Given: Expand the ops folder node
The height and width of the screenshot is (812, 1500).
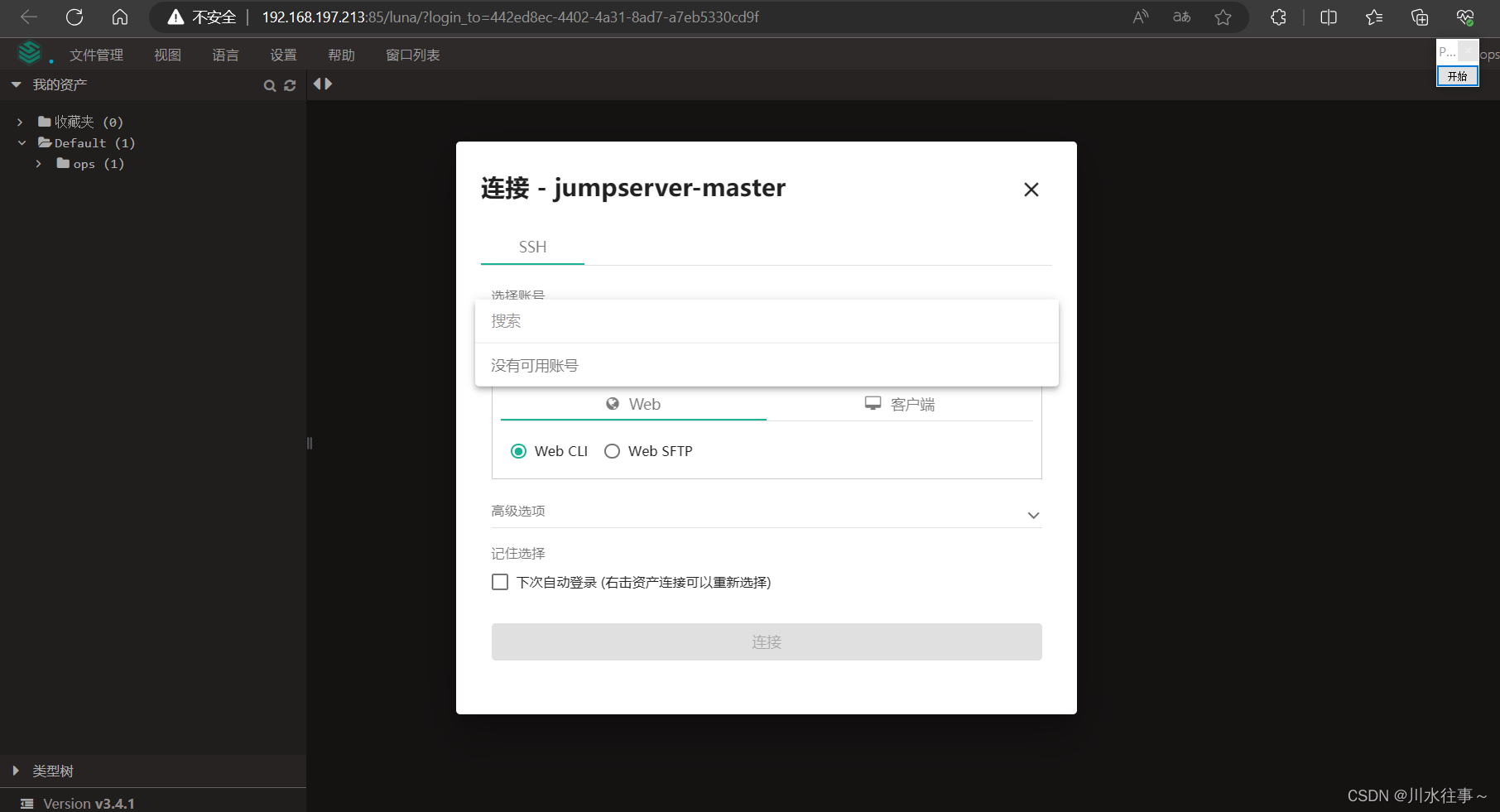Looking at the screenshot, I should (38, 164).
